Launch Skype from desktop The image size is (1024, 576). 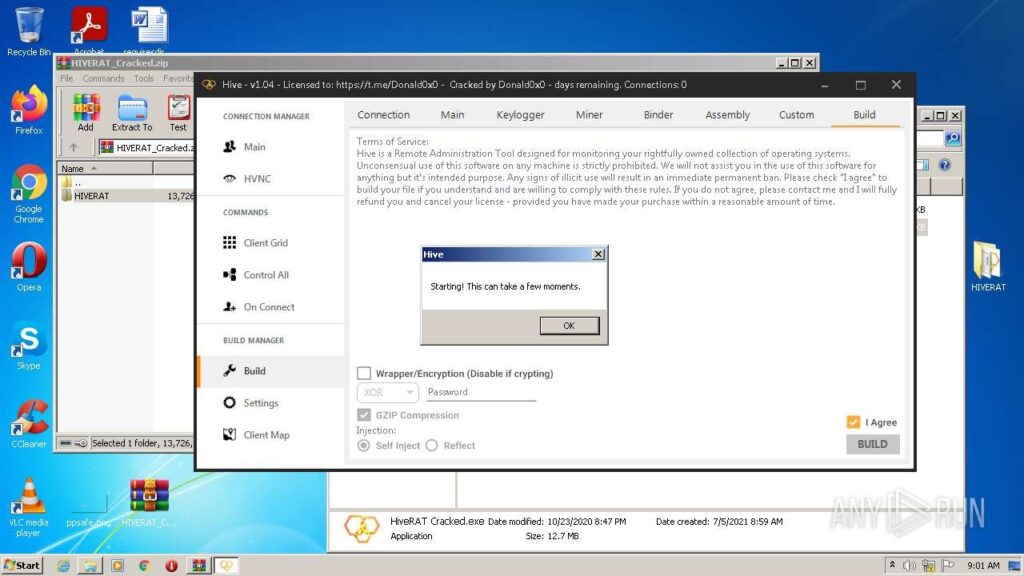tap(29, 345)
